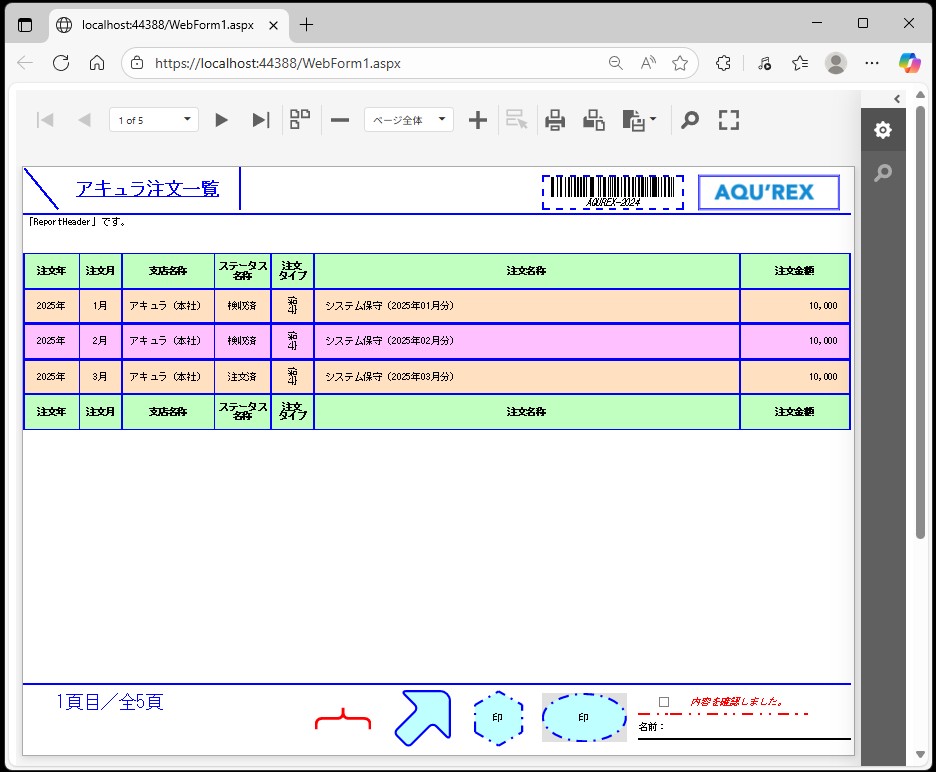Screen dimensions: 936x772
Task: Zoom in the report with plus icon
Action: (x=478, y=120)
